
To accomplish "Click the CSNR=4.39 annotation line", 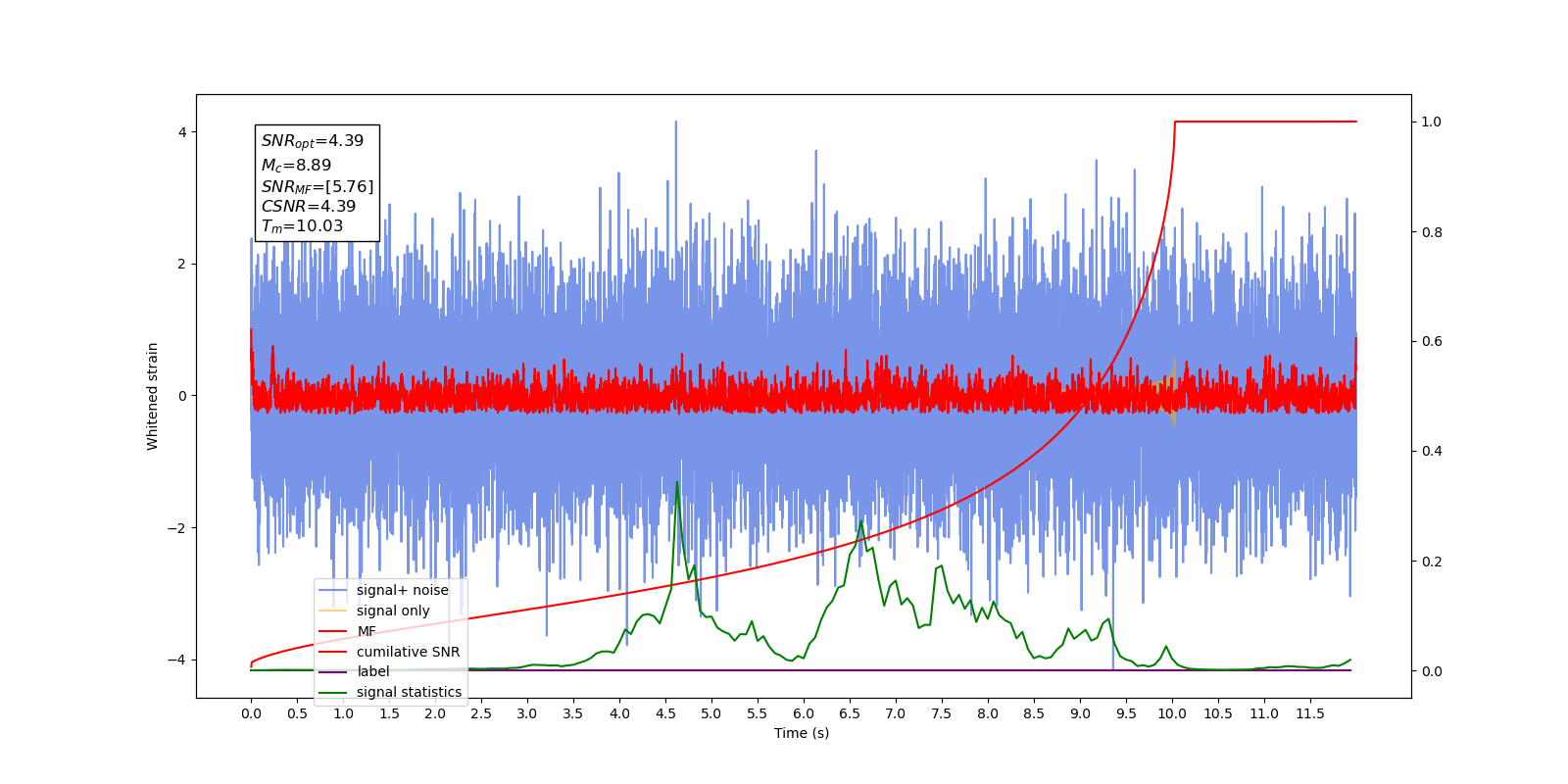I will click(x=309, y=206).
